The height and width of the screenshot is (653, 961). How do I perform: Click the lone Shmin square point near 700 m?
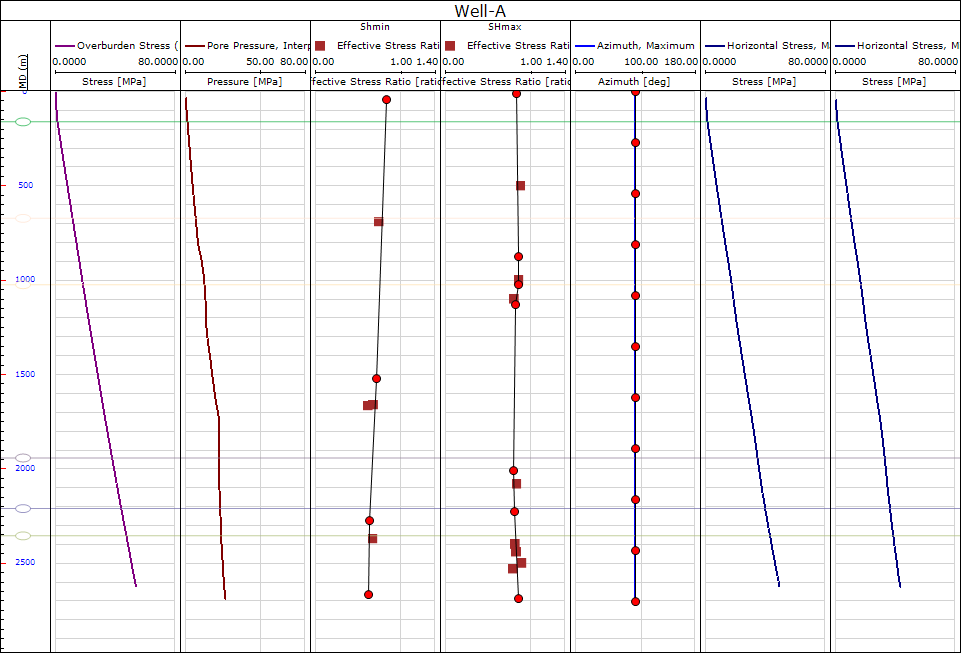[378, 221]
